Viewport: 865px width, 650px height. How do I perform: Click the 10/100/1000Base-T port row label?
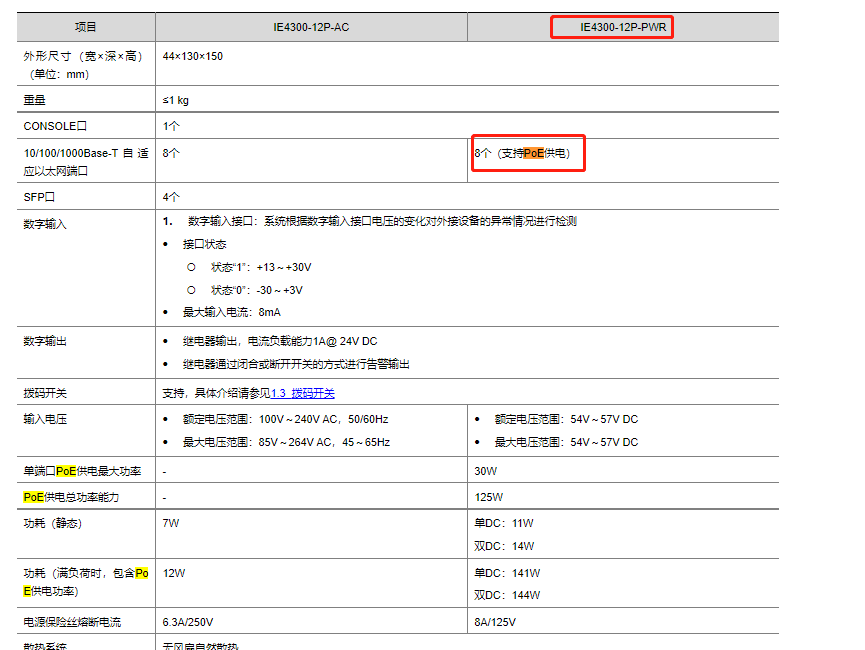(x=86, y=162)
